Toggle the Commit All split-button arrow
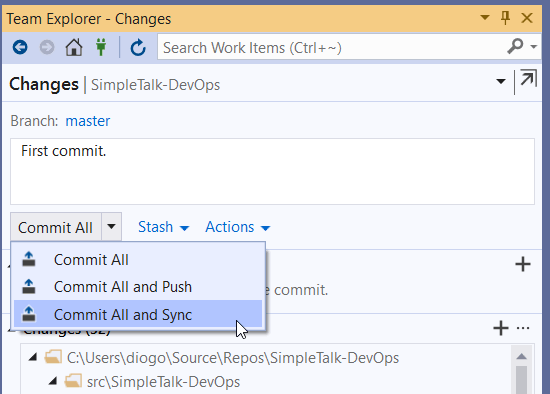This screenshot has width=550, height=394. point(112,227)
